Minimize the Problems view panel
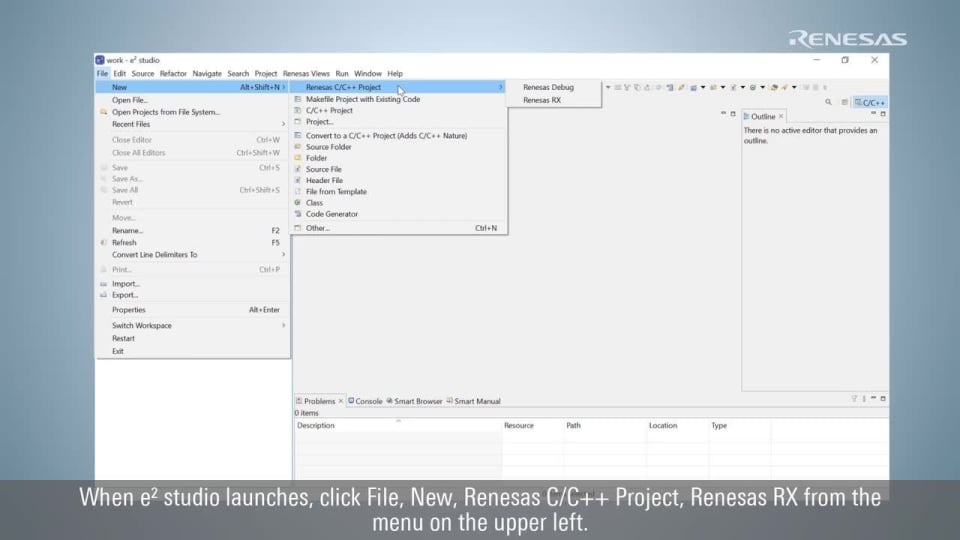The height and width of the screenshot is (540, 960). pos(874,398)
